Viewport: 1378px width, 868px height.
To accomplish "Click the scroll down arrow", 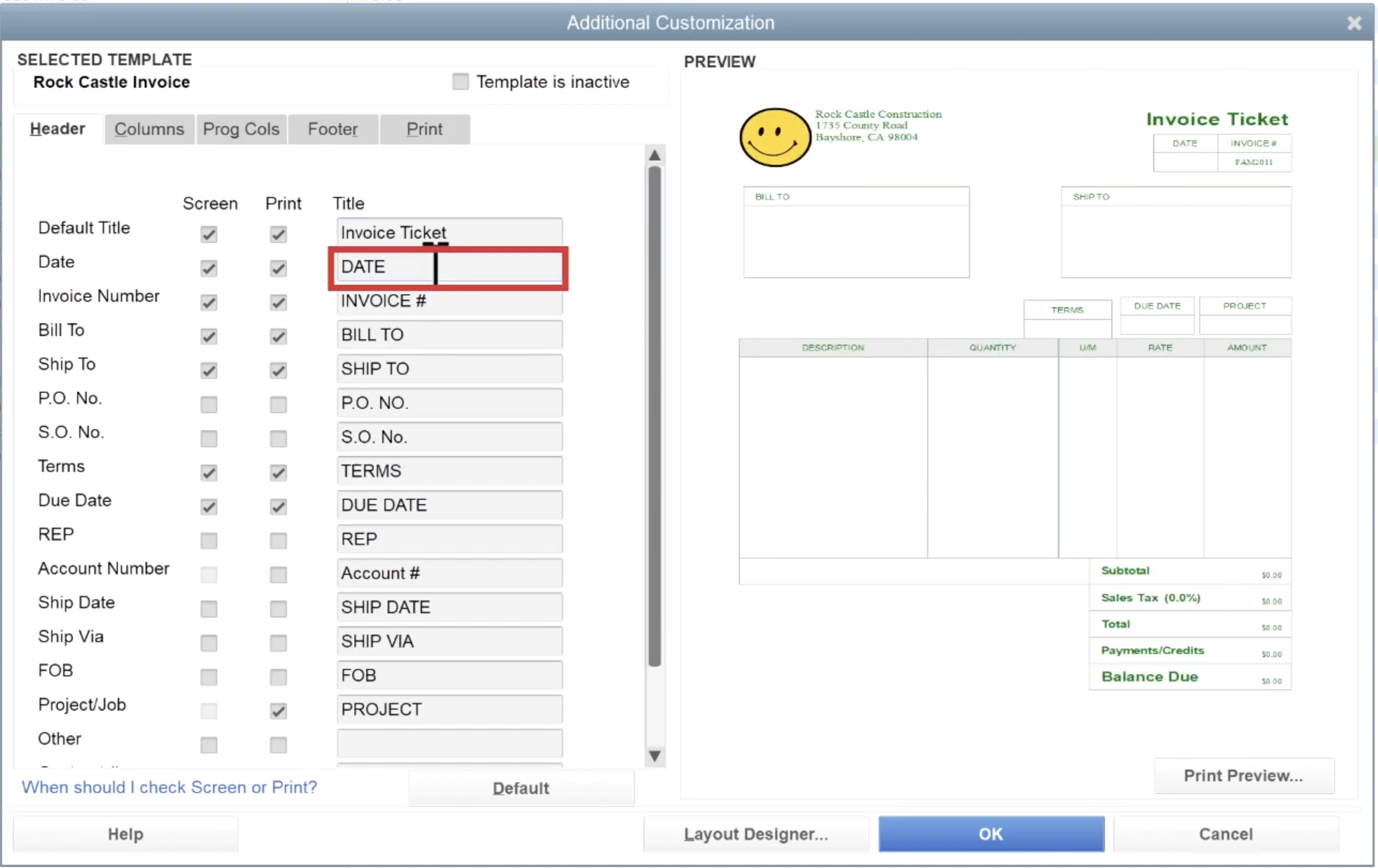I will click(655, 756).
